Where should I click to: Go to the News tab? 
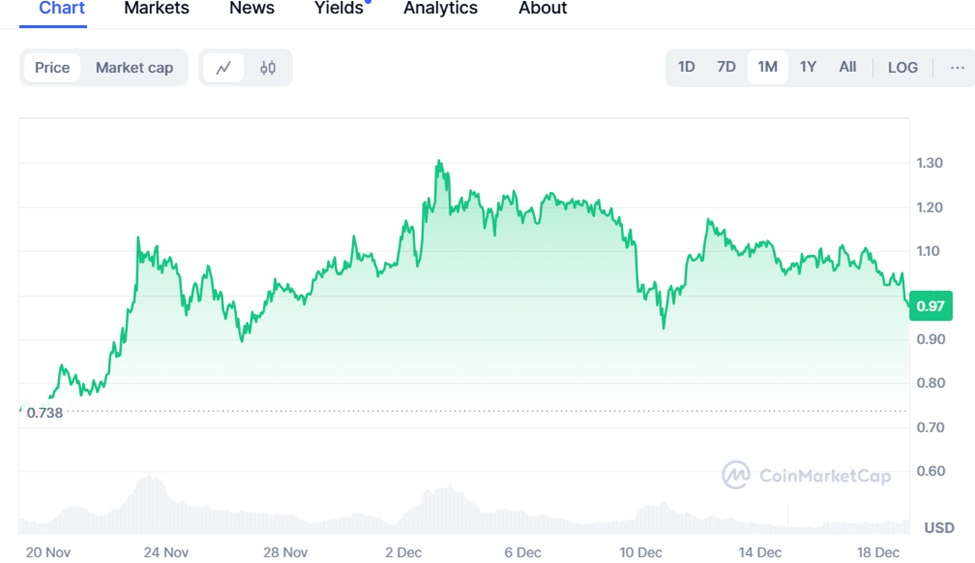coord(252,8)
